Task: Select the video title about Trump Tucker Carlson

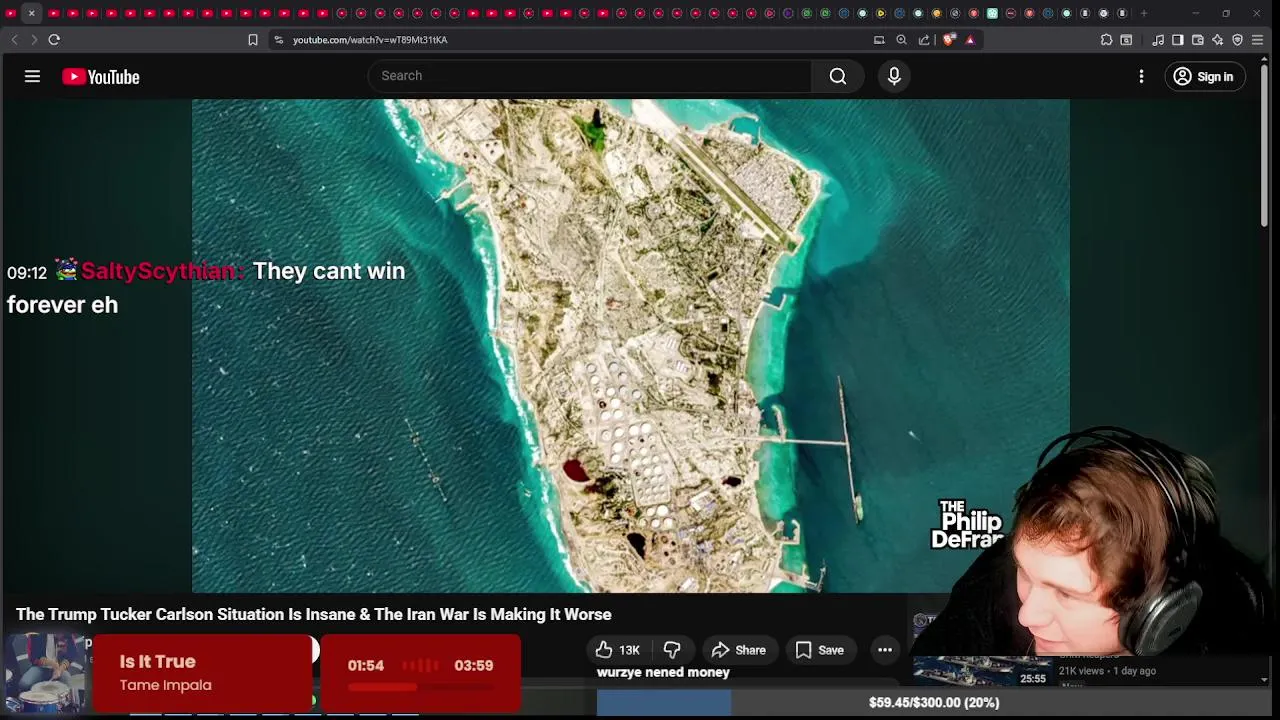Action: click(313, 614)
